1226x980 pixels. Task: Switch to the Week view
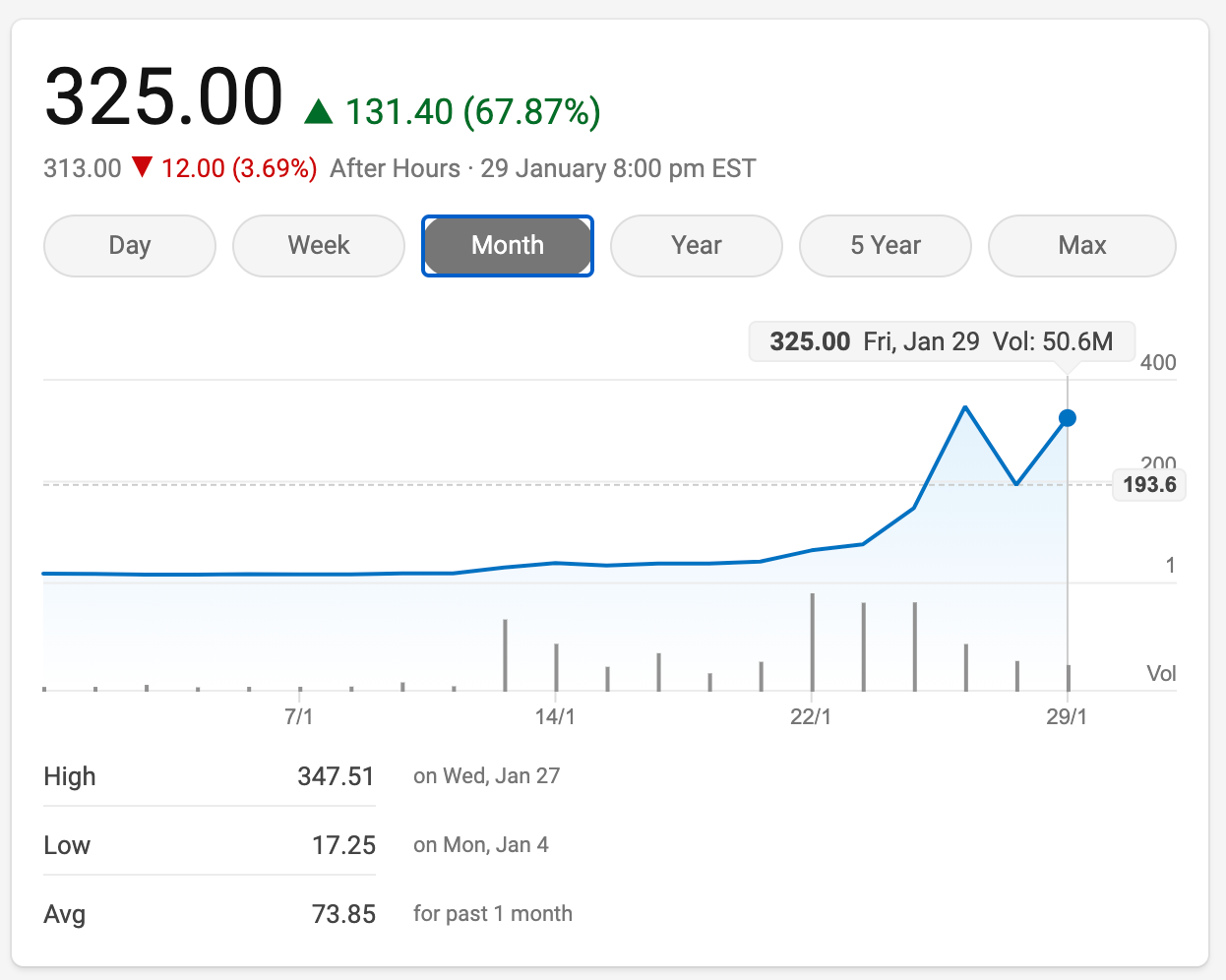[x=319, y=246]
